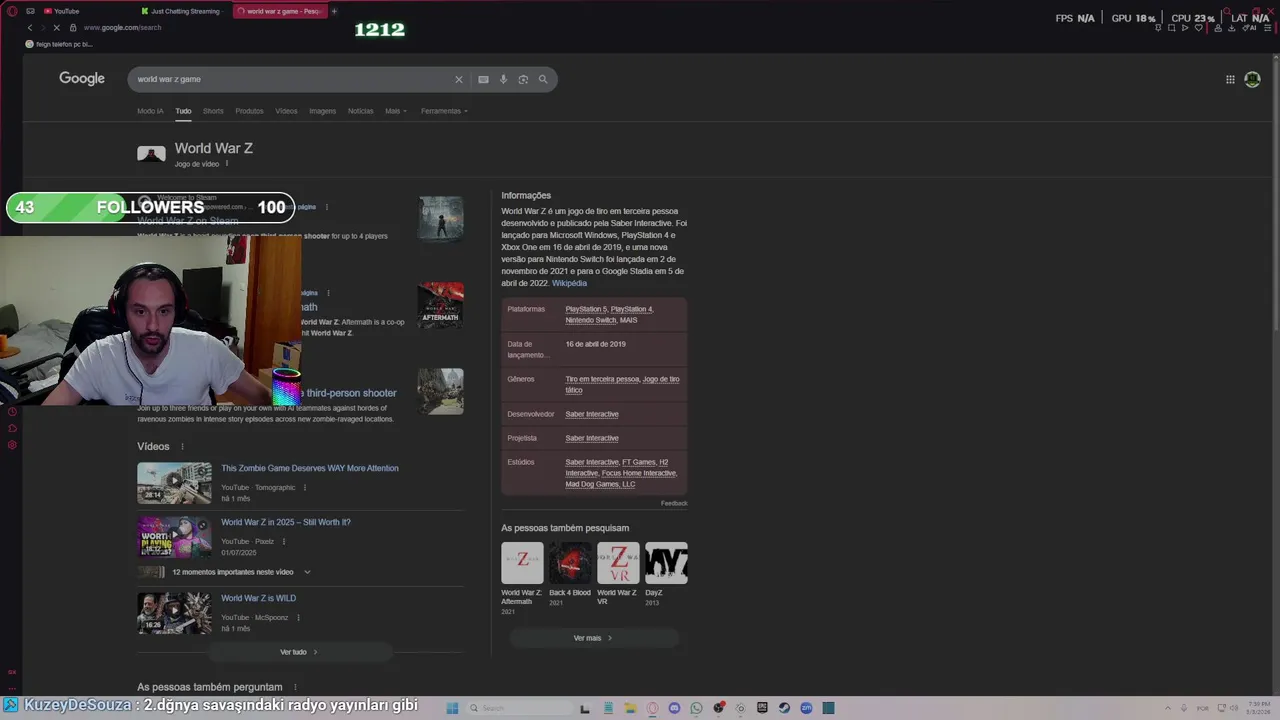Open WhatsApp from the taskbar

coord(696,708)
